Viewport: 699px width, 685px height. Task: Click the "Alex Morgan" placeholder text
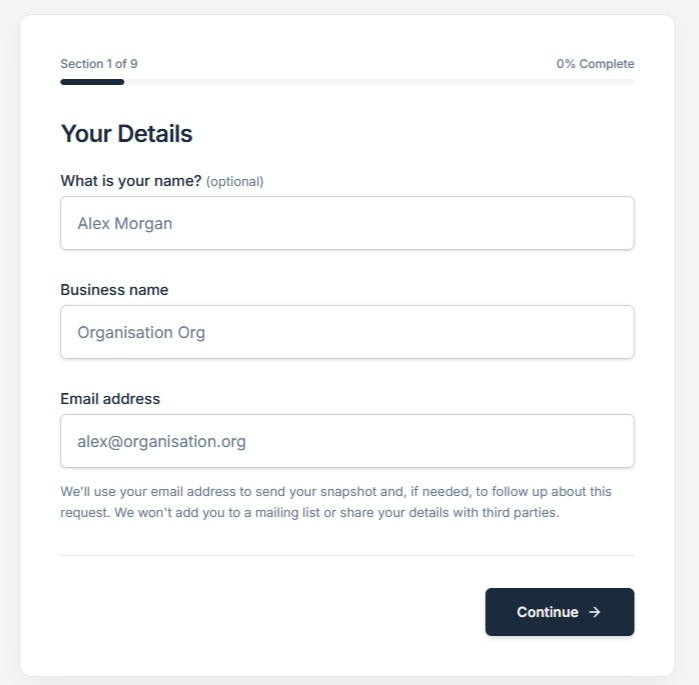[x=125, y=224]
